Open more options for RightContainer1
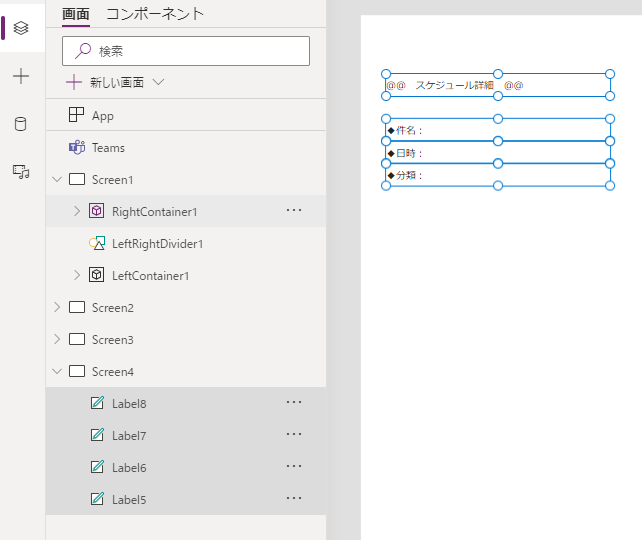This screenshot has width=642, height=540. point(294,210)
